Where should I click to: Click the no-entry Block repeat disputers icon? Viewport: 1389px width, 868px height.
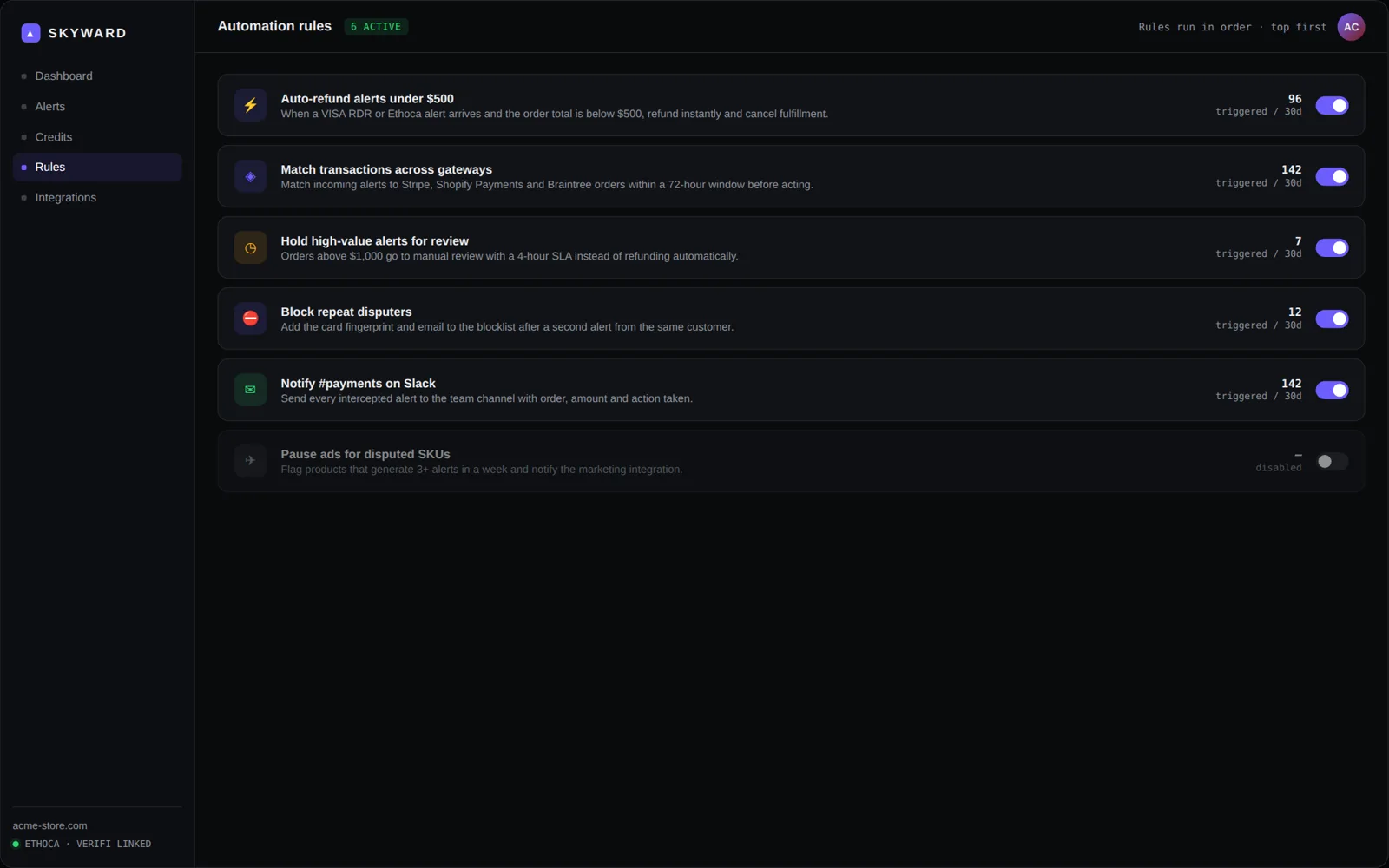click(250, 319)
